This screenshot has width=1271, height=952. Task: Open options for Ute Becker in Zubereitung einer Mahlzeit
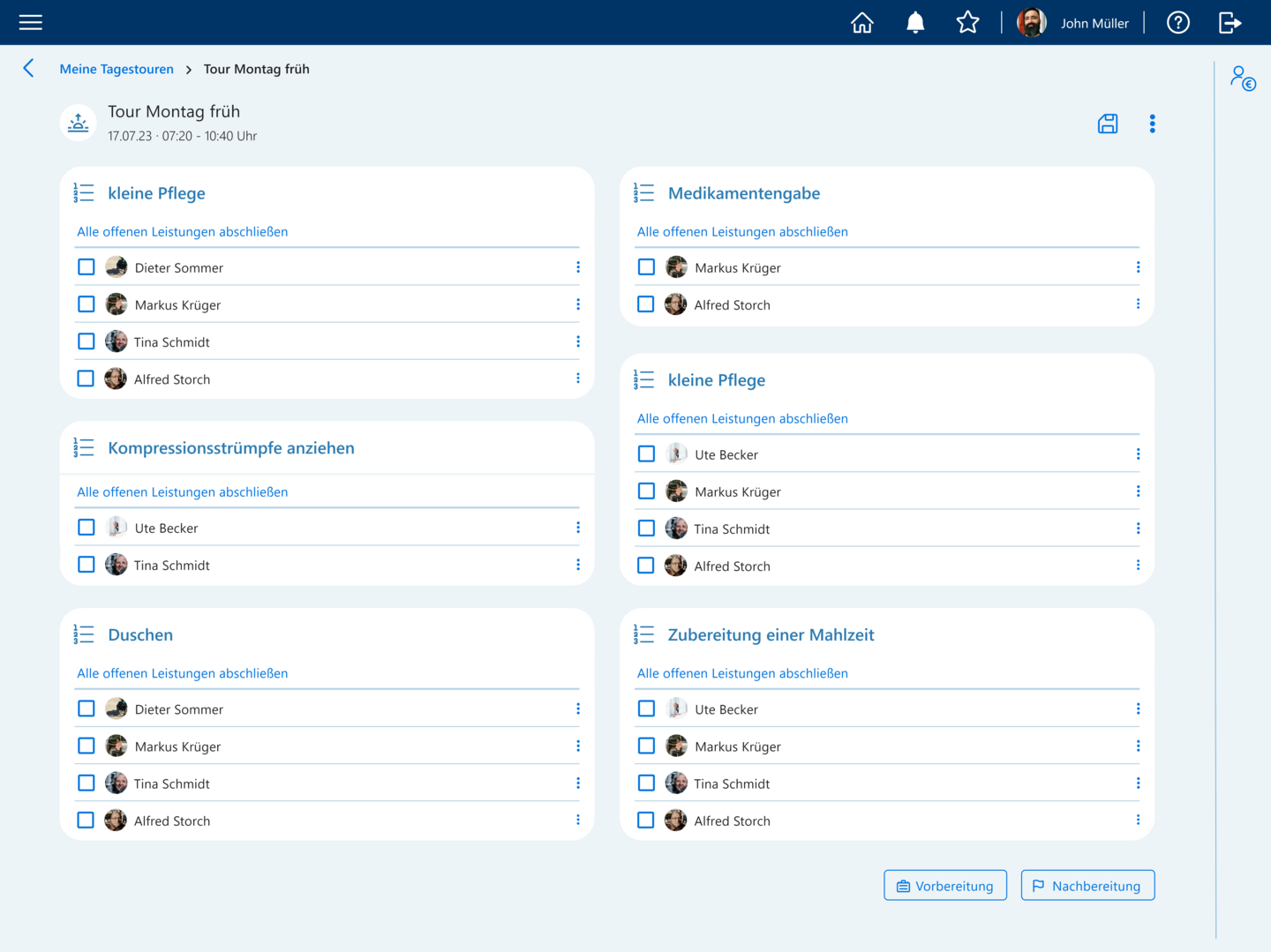(1139, 709)
